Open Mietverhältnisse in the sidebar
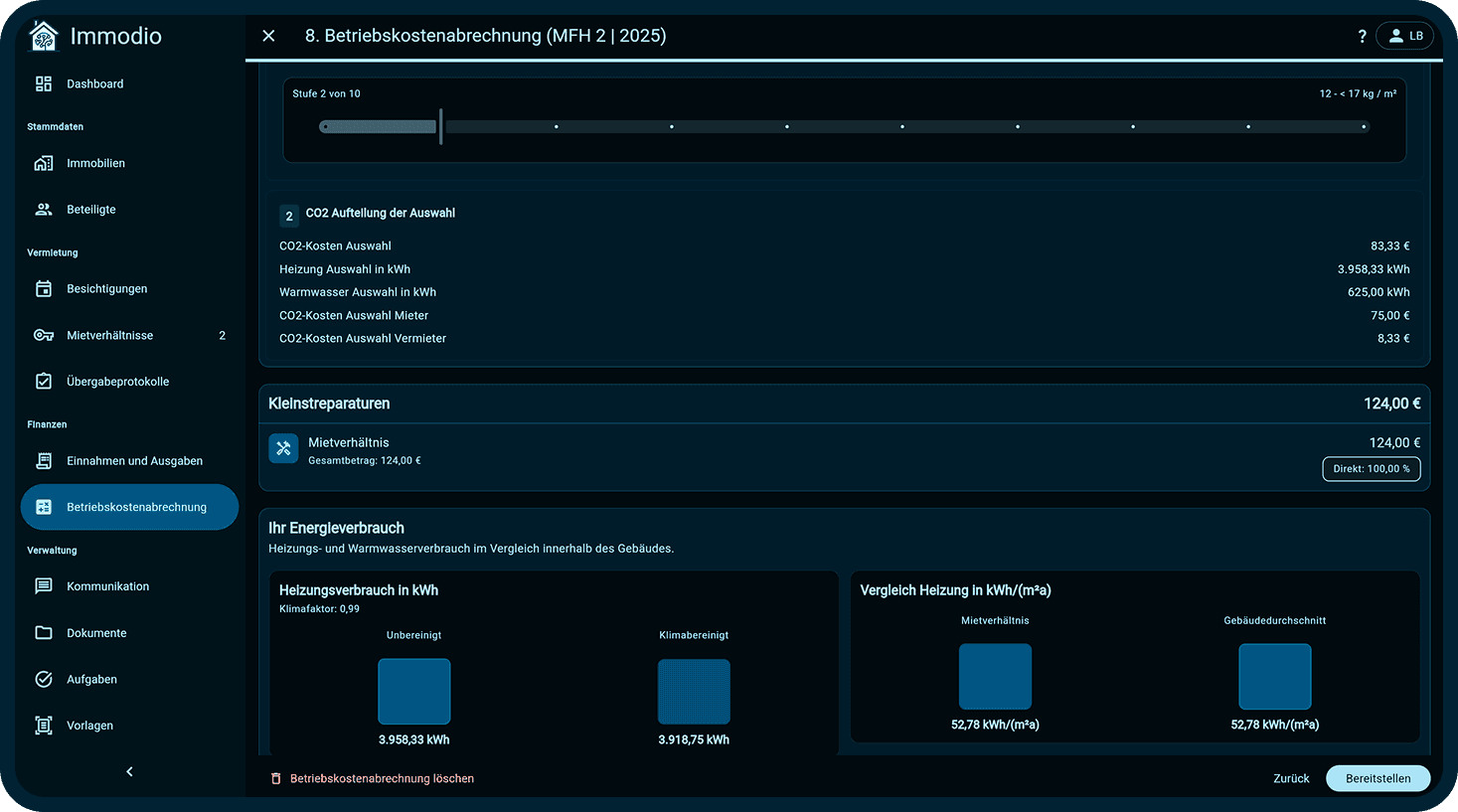 pyautogui.click(x=129, y=335)
